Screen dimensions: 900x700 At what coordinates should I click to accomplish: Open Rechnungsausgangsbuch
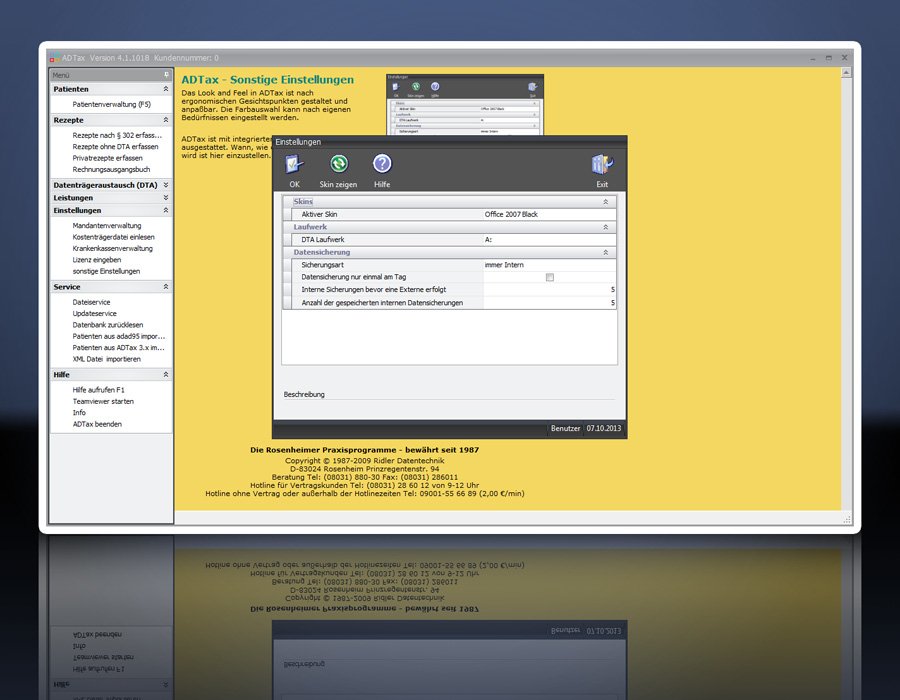[x=111, y=170]
